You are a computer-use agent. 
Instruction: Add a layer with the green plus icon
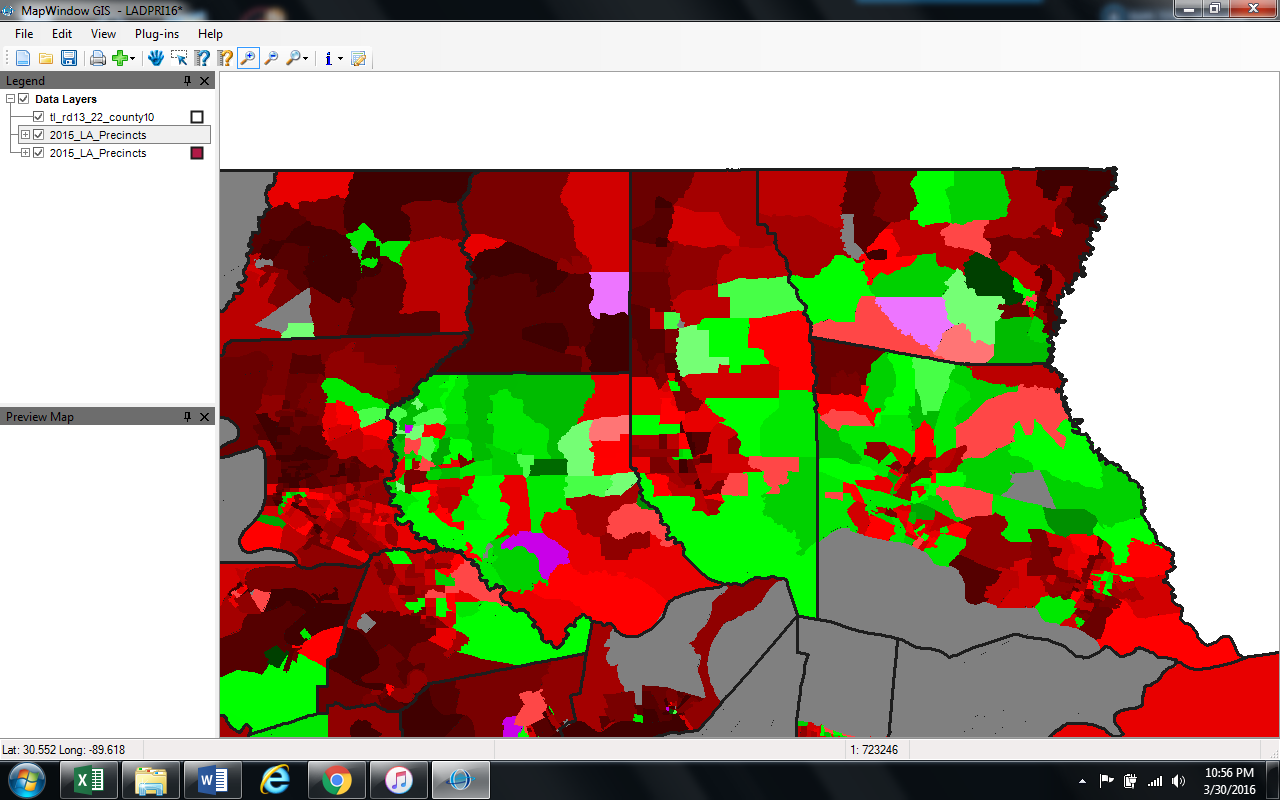click(119, 58)
